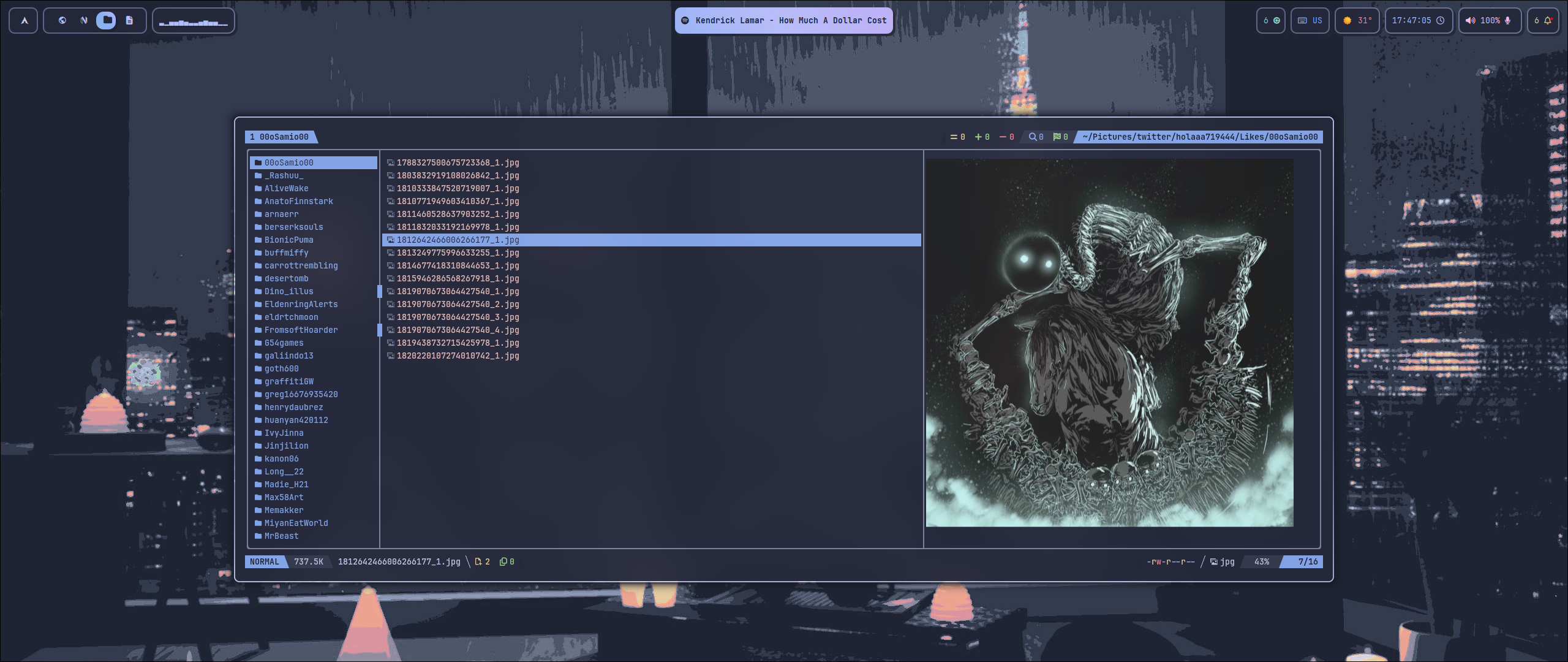Open the browser globe icon in the dock
The width and height of the screenshot is (1568, 662).
pyautogui.click(x=63, y=20)
